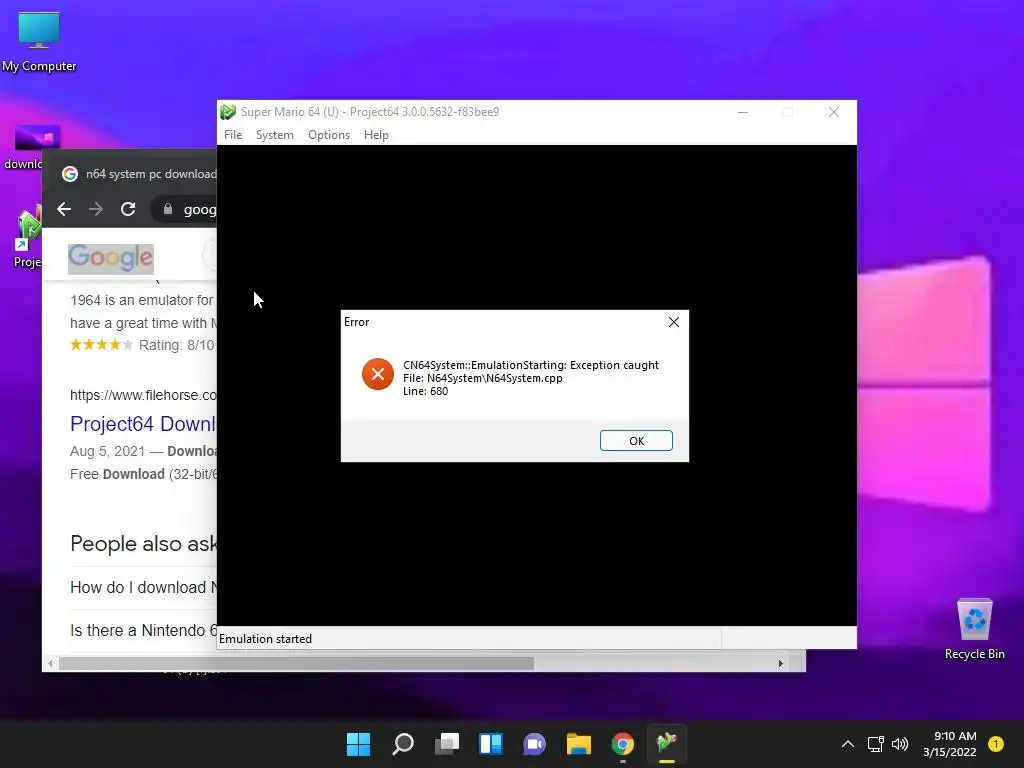This screenshot has width=1024, height=768.
Task: Open the Windows Start menu
Action: pos(358,744)
